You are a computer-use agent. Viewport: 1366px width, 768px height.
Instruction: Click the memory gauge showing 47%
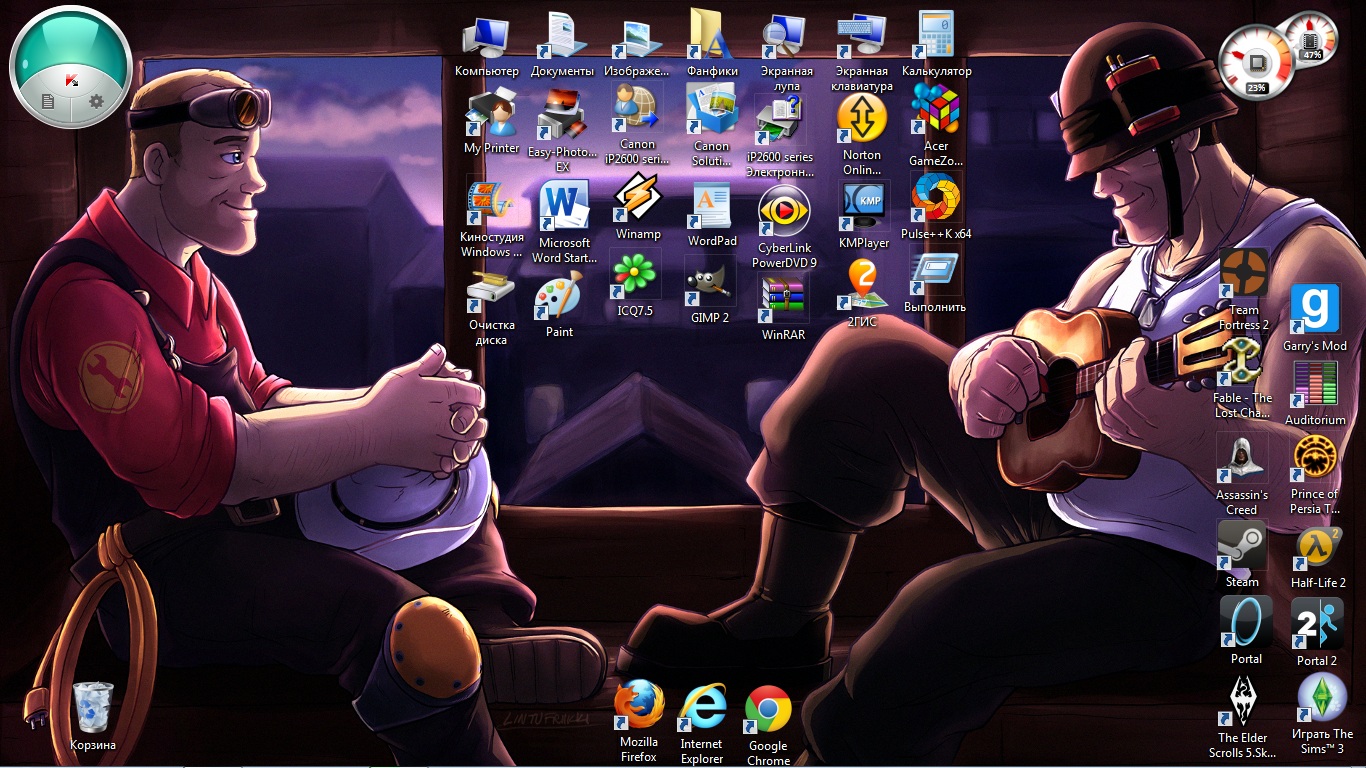[1311, 40]
